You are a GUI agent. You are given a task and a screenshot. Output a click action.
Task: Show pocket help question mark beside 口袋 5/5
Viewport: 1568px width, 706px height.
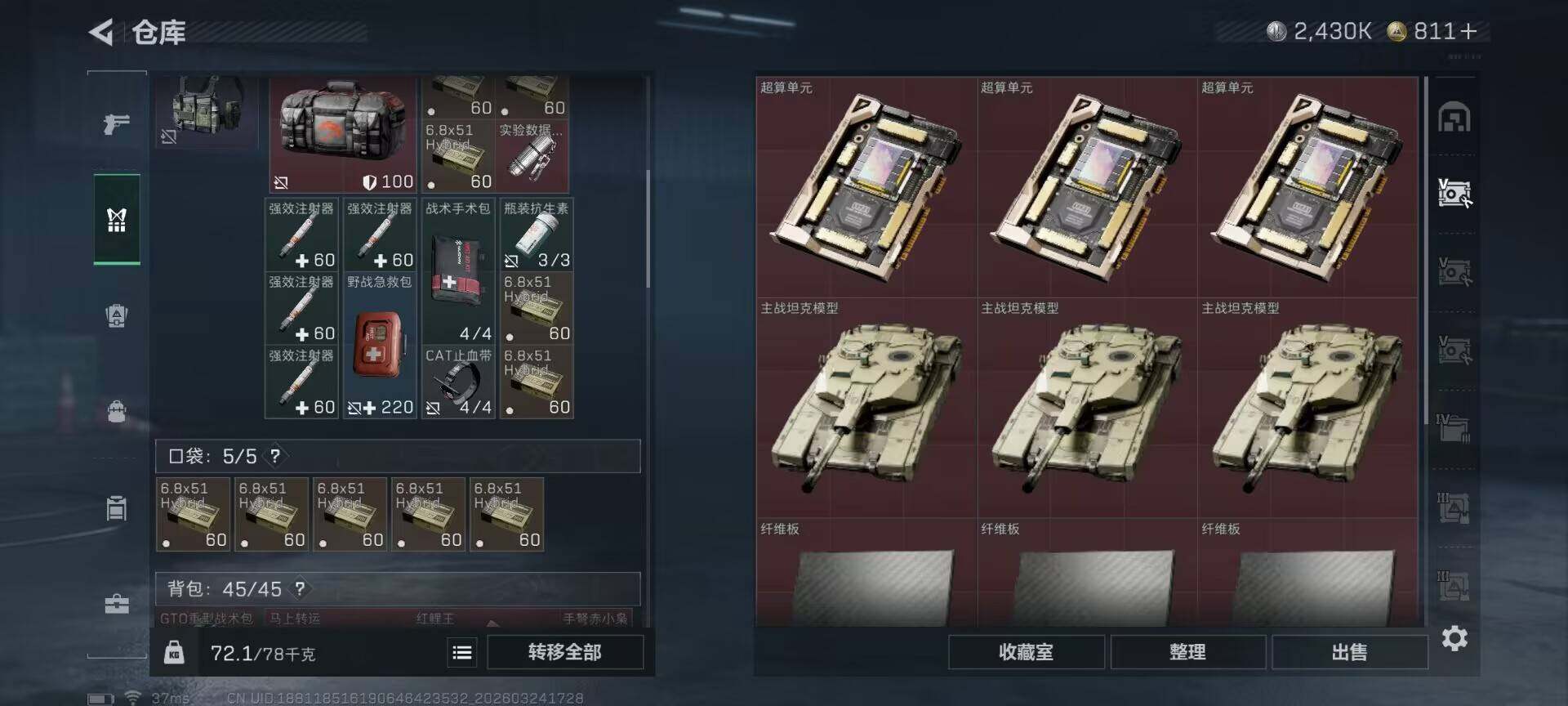point(275,456)
